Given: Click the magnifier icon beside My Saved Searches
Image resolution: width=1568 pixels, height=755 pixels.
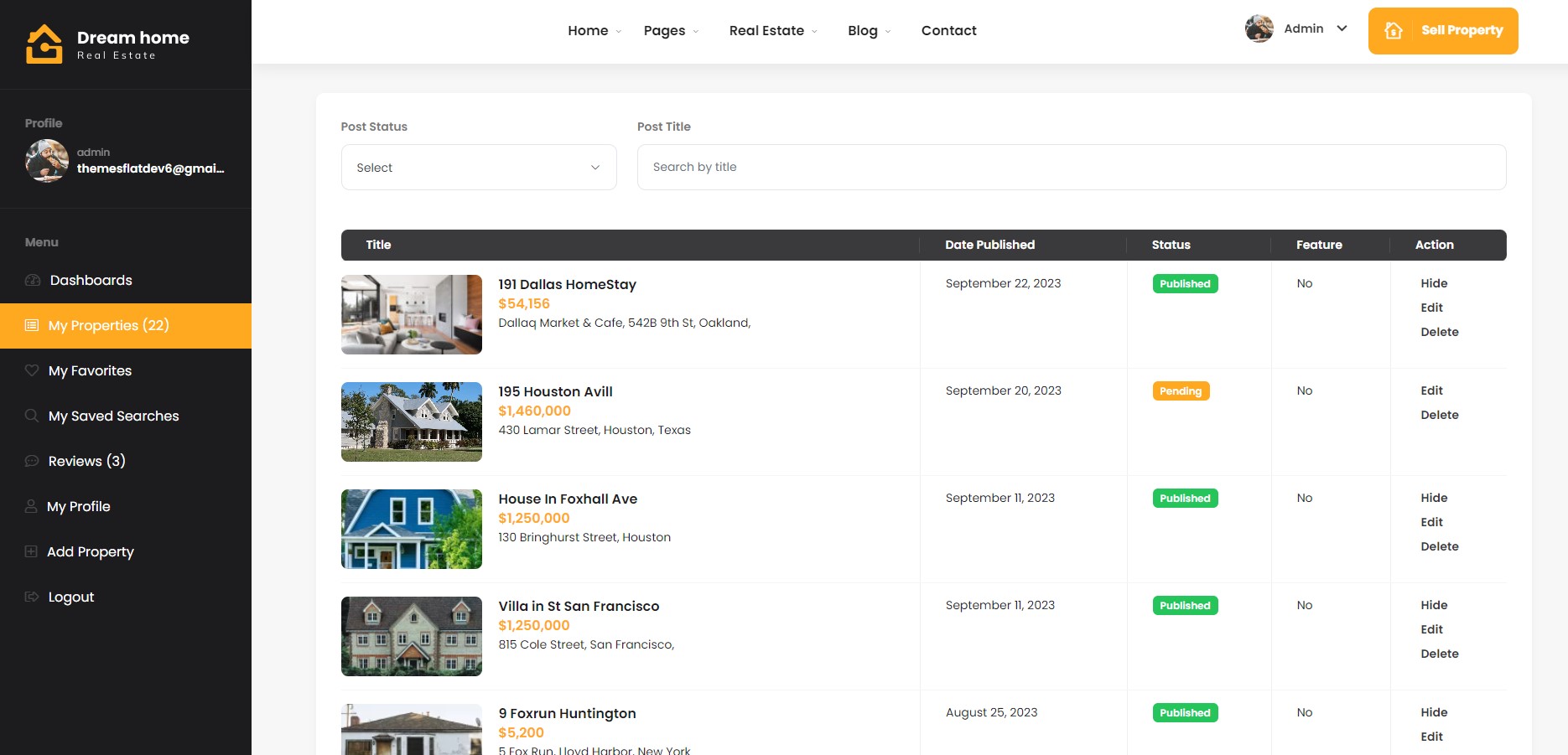Looking at the screenshot, I should tap(32, 416).
